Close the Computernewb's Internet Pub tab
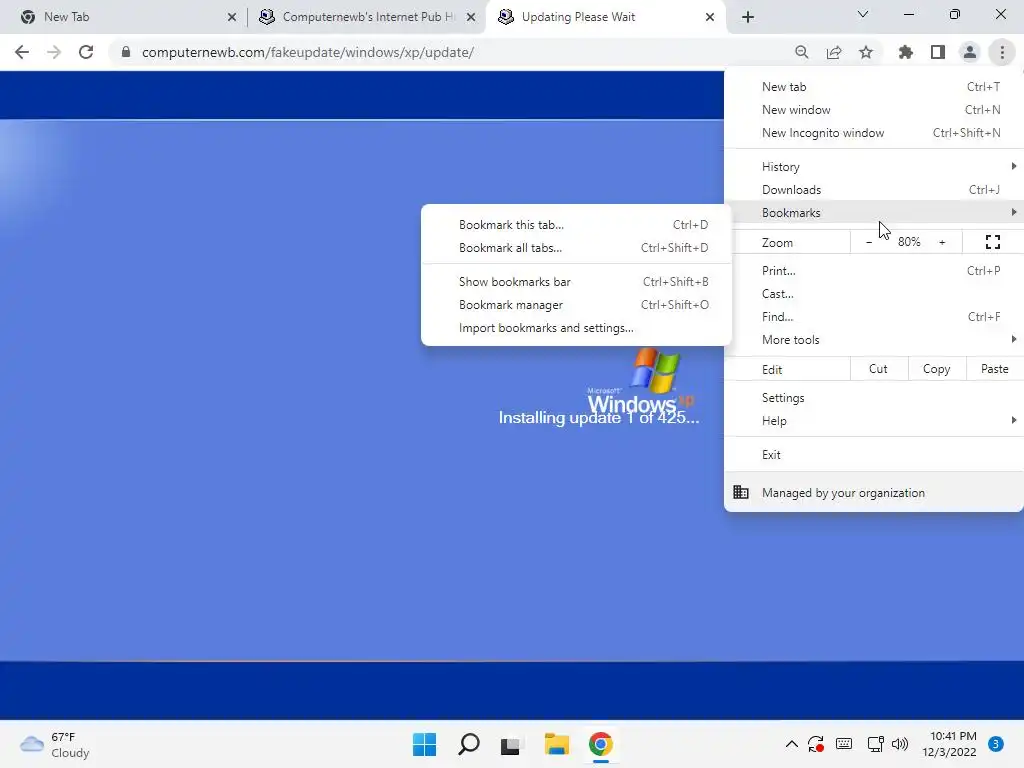The image size is (1024, 768). (471, 18)
